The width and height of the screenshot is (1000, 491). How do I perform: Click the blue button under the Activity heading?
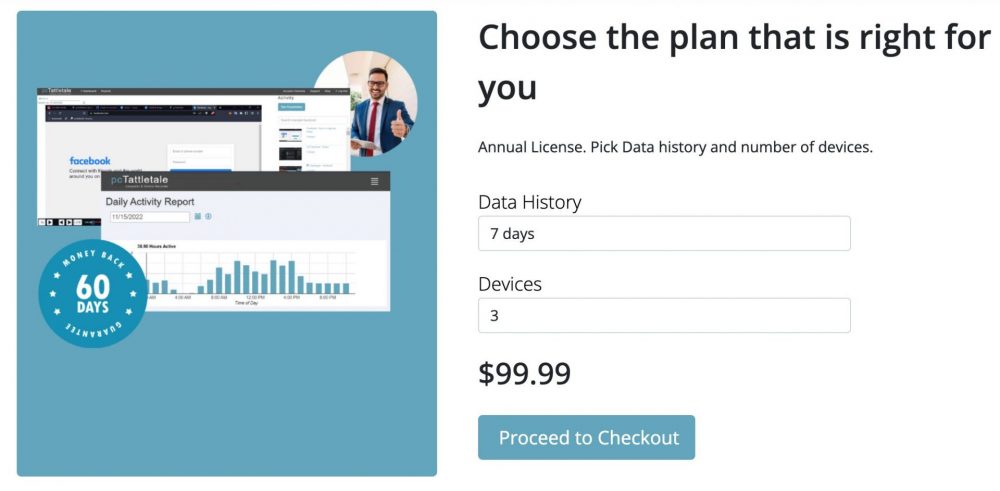[x=291, y=107]
